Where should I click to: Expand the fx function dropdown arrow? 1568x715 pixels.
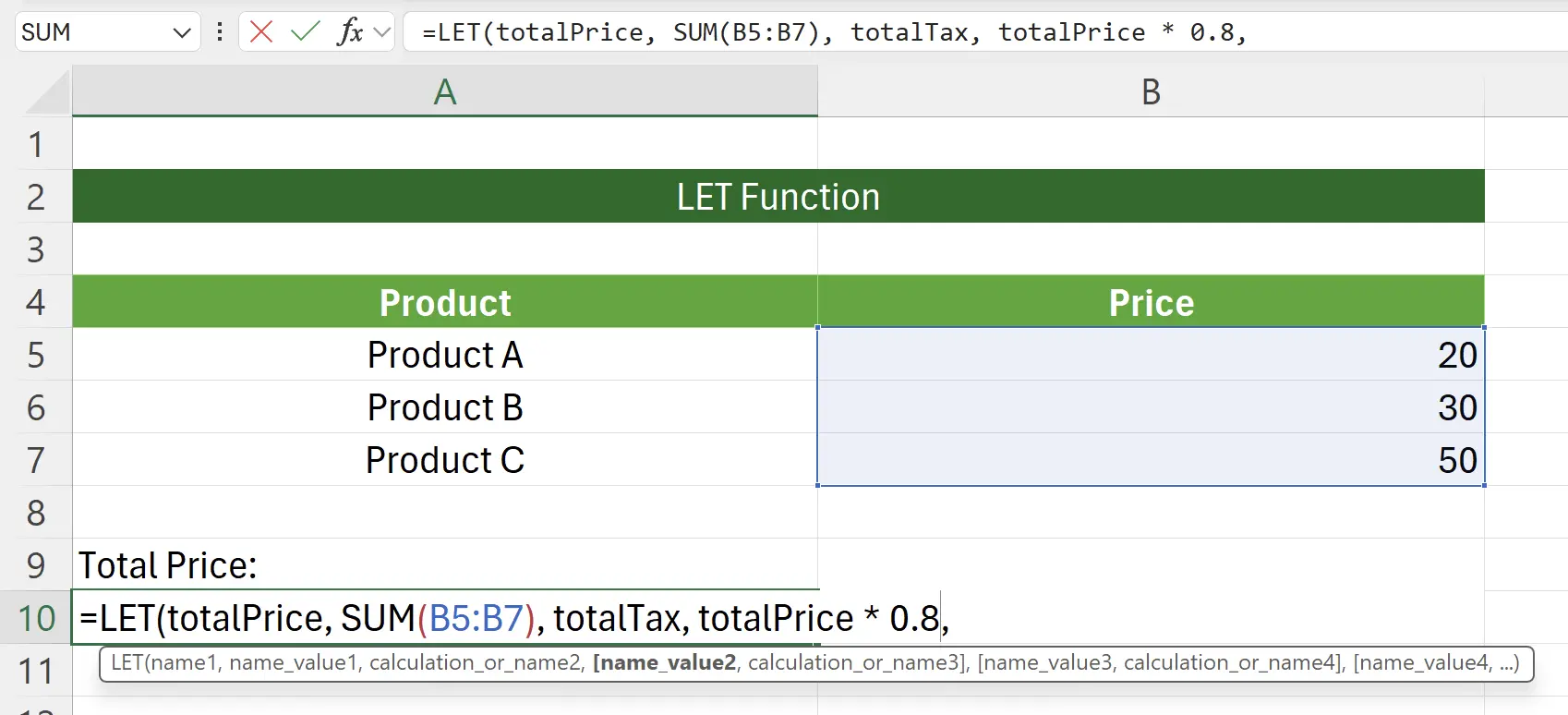pos(381,33)
